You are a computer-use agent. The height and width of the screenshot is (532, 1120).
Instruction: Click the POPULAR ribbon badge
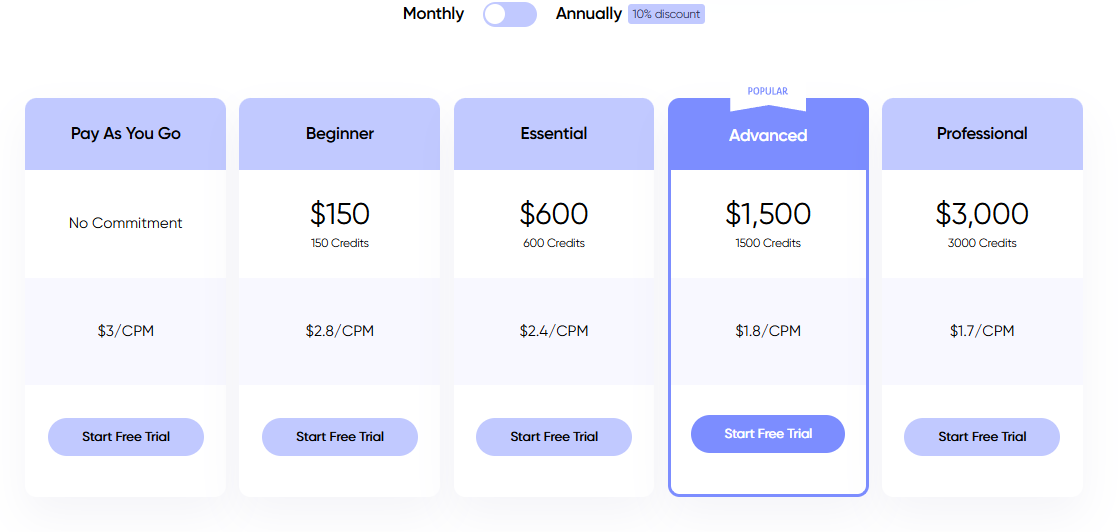768,91
